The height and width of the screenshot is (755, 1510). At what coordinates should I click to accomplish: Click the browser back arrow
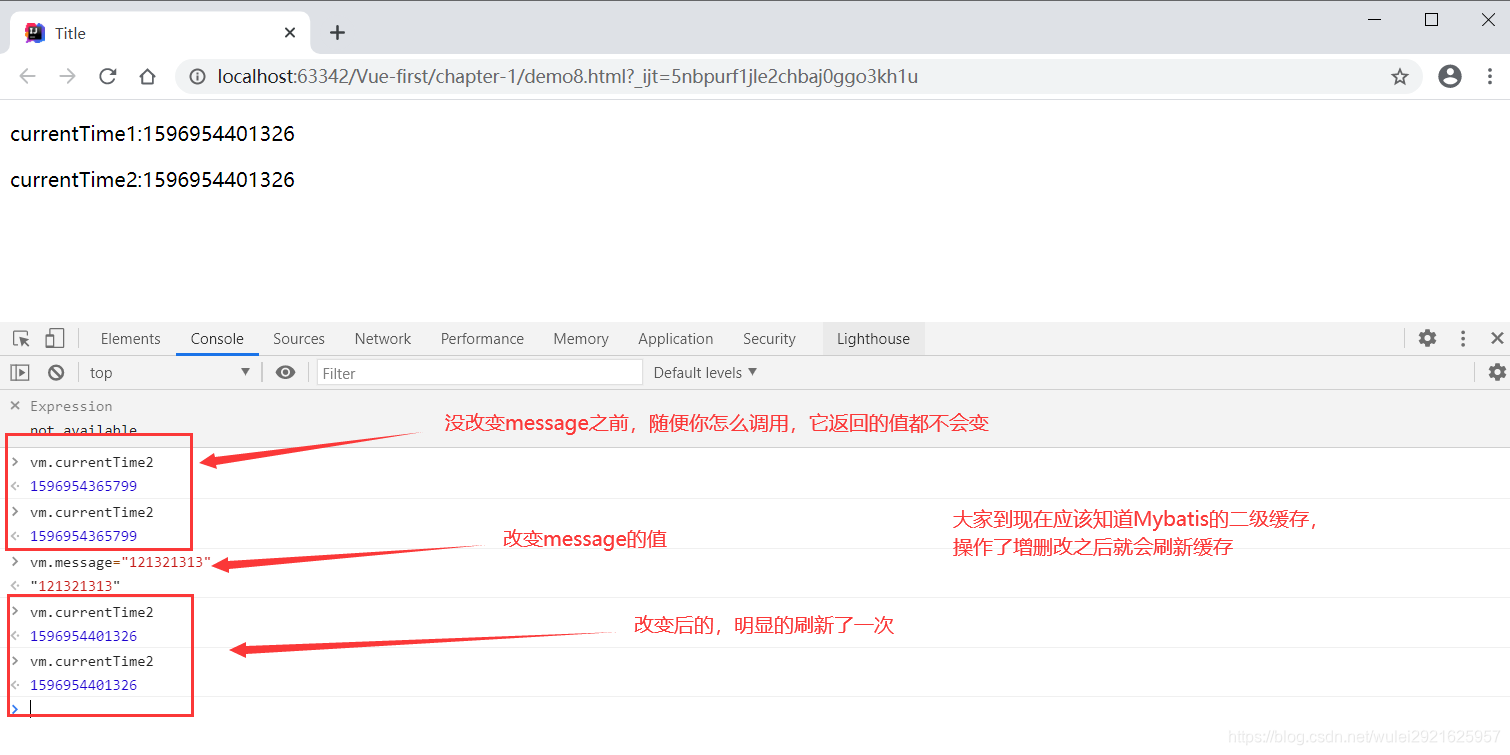pos(27,77)
